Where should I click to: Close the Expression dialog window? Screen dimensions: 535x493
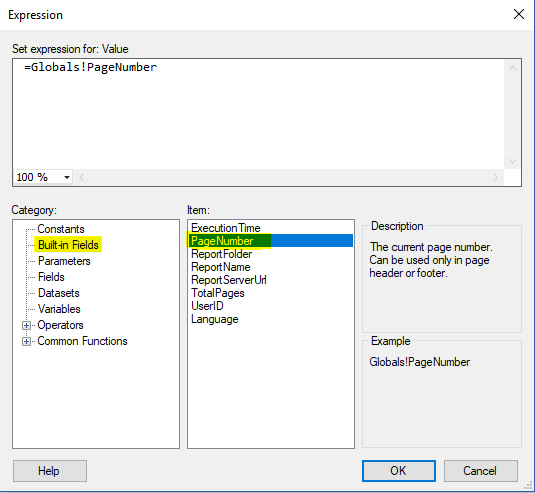coord(519,14)
